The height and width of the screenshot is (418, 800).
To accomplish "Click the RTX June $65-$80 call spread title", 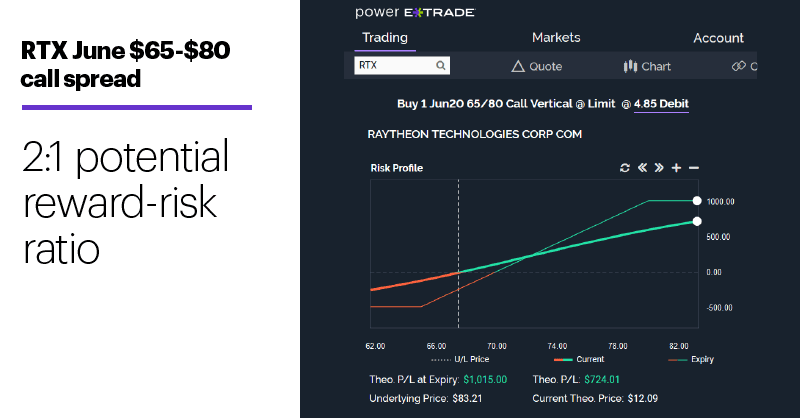I will coord(126,64).
